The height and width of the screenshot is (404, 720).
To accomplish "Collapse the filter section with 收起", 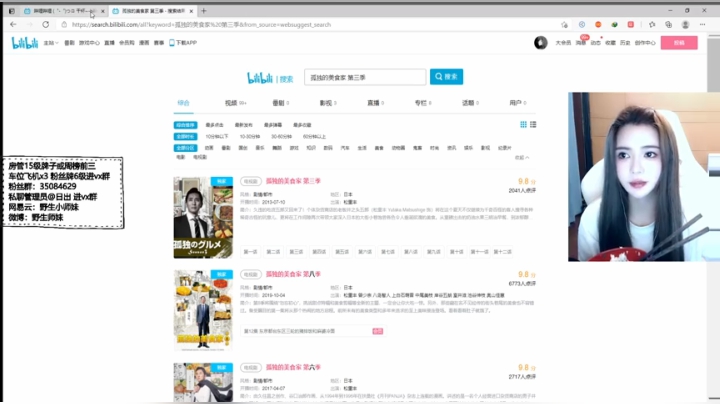I will click(522, 157).
